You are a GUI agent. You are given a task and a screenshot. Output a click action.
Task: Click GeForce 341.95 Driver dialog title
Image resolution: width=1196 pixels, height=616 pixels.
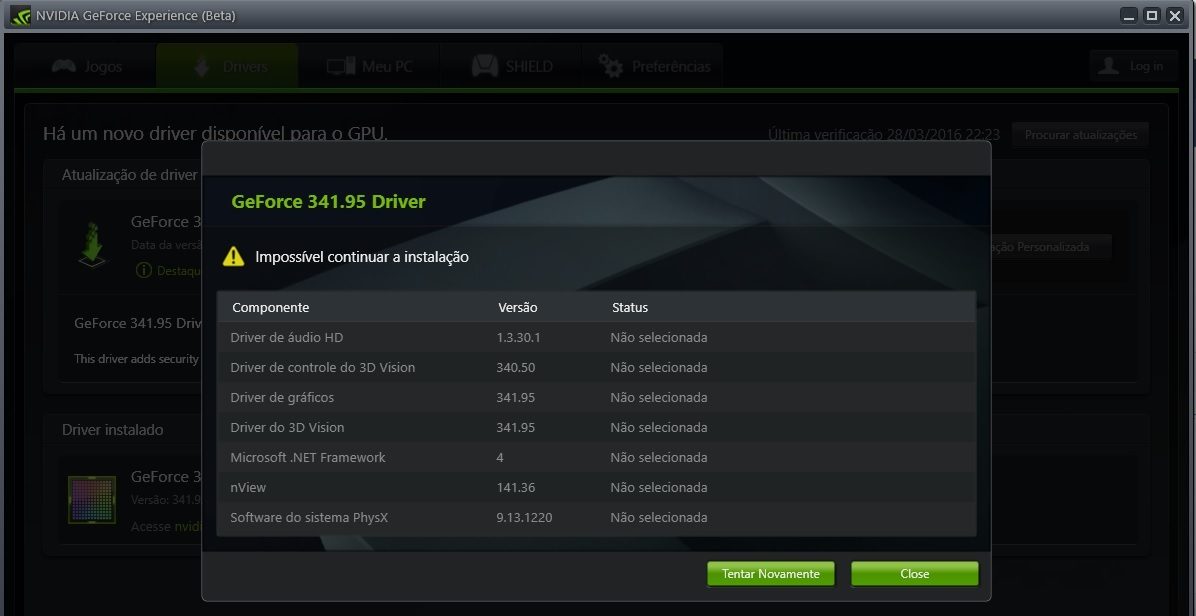click(x=328, y=202)
